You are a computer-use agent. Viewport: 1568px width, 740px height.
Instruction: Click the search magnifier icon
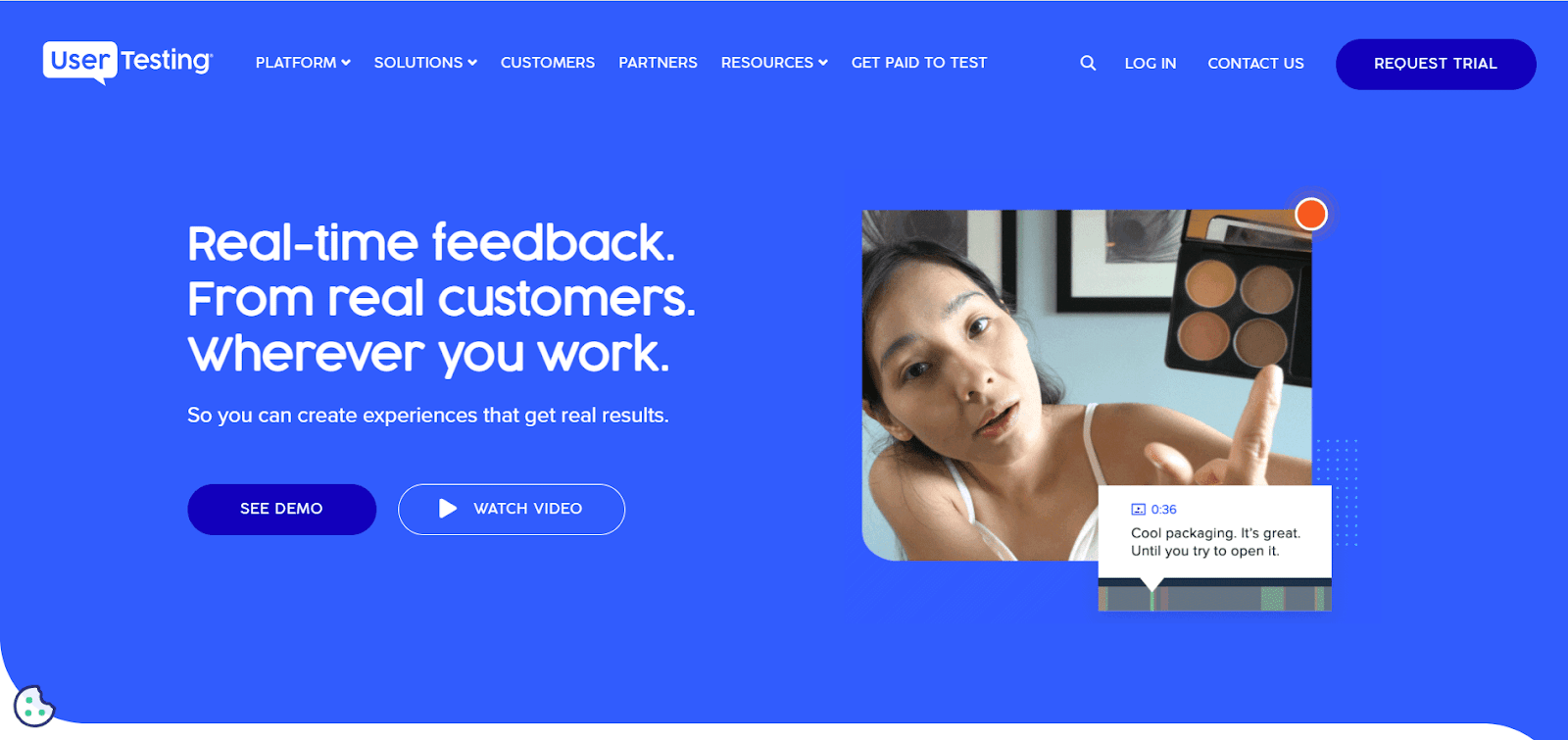click(1088, 63)
